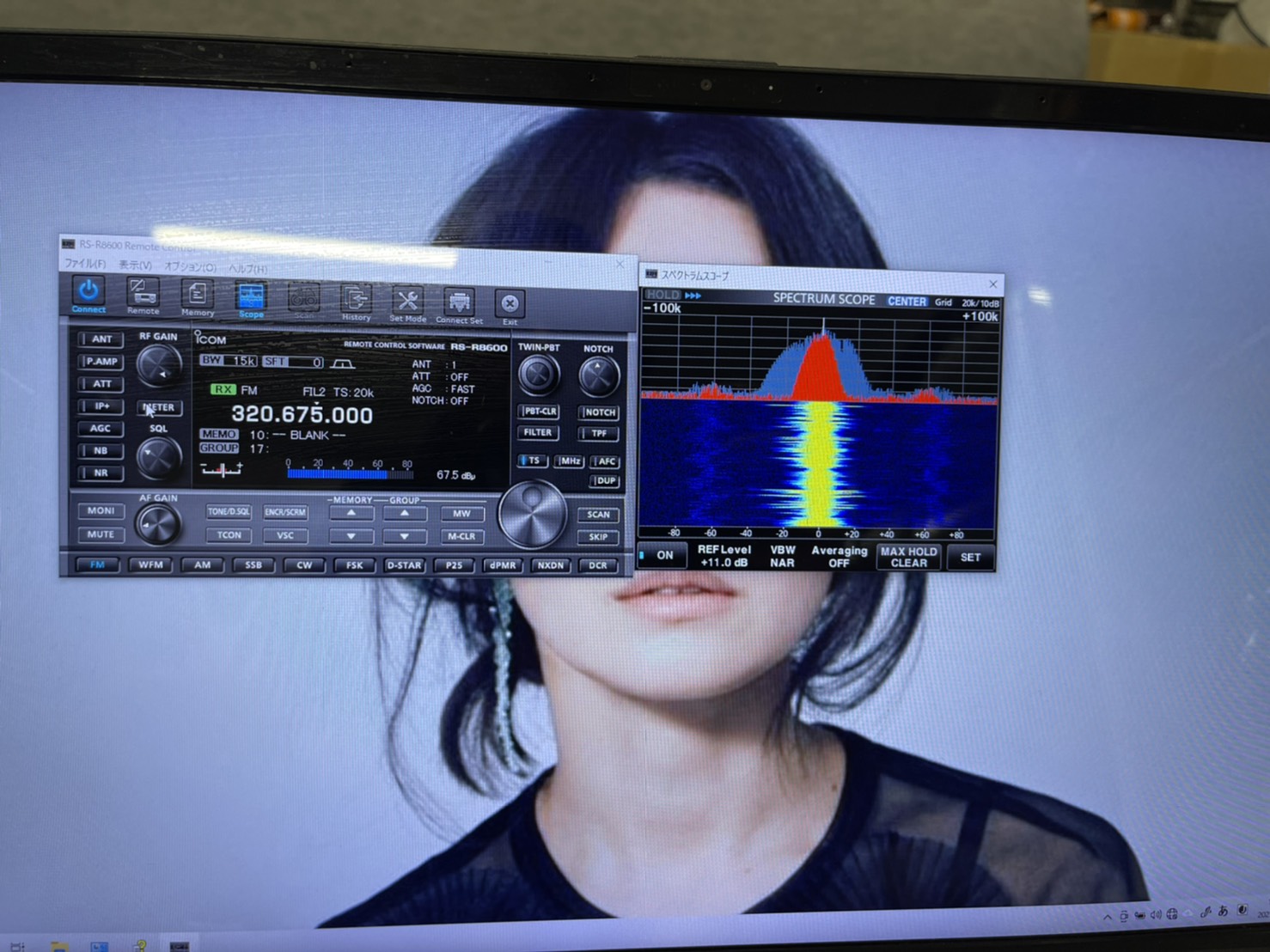Select the FSK mode tab
The width and height of the screenshot is (1270, 952).
(x=354, y=565)
